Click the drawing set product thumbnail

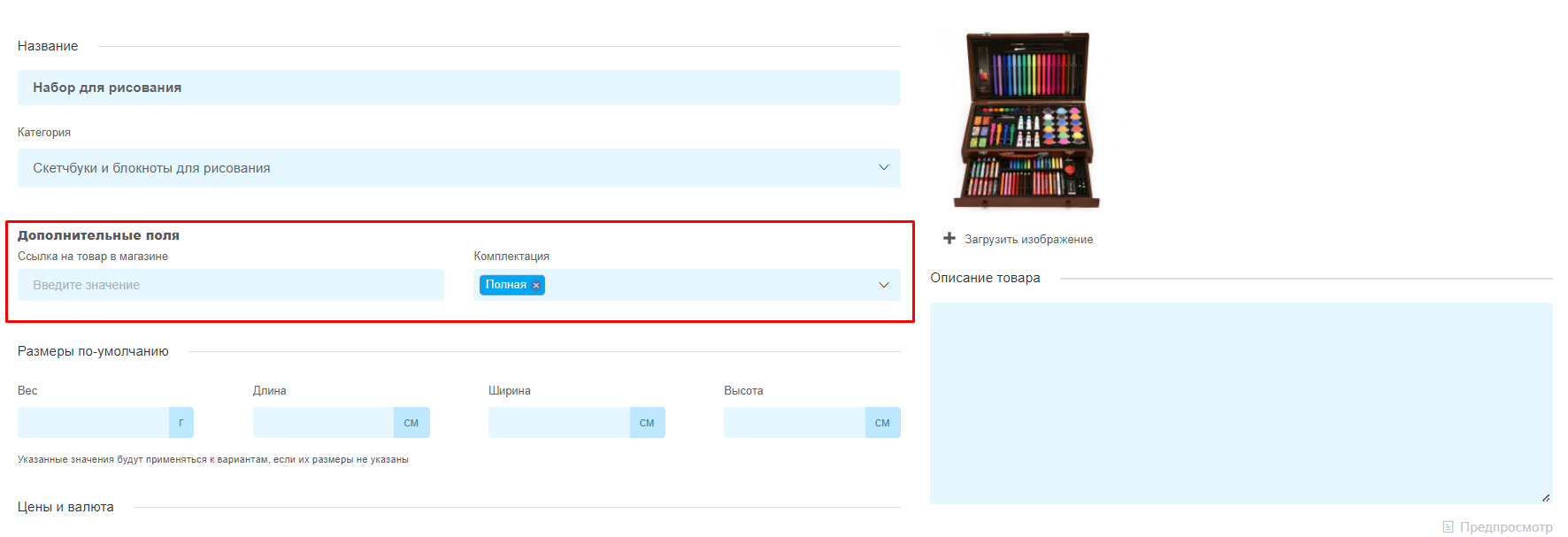point(1027,119)
